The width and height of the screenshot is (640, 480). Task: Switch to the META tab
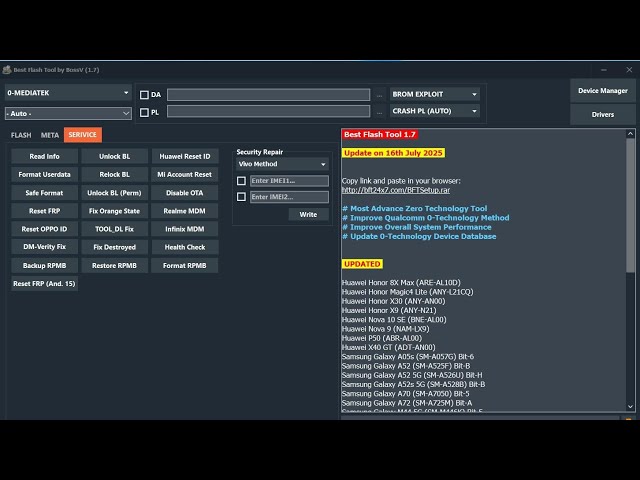pyautogui.click(x=50, y=135)
